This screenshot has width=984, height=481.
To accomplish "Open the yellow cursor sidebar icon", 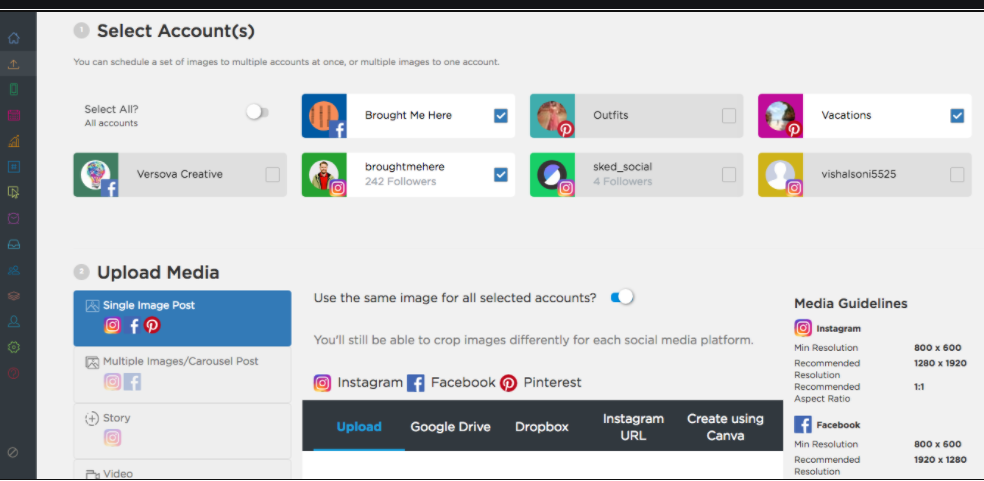I will pos(14,192).
